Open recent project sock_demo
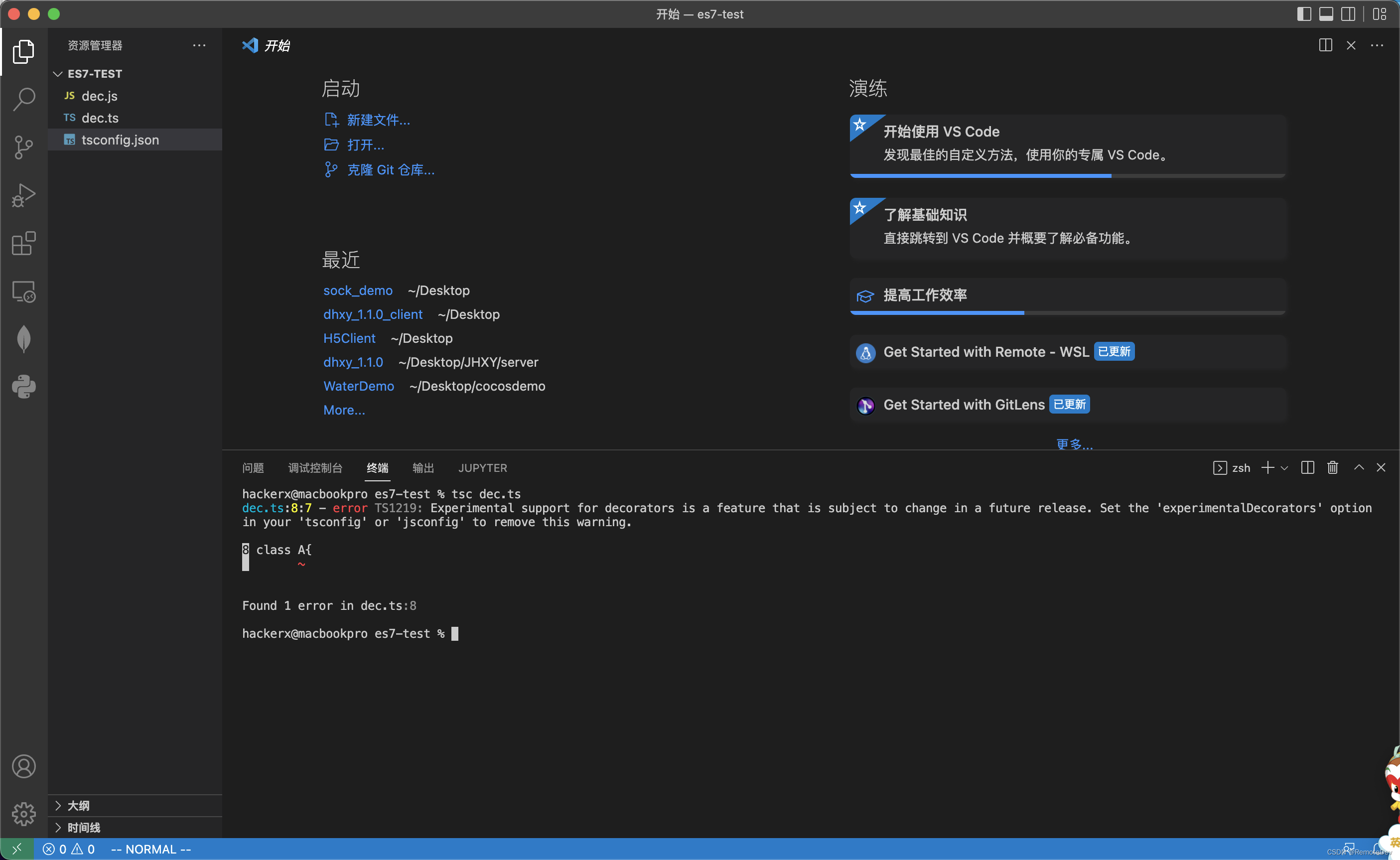This screenshot has height=860, width=1400. pyautogui.click(x=358, y=290)
